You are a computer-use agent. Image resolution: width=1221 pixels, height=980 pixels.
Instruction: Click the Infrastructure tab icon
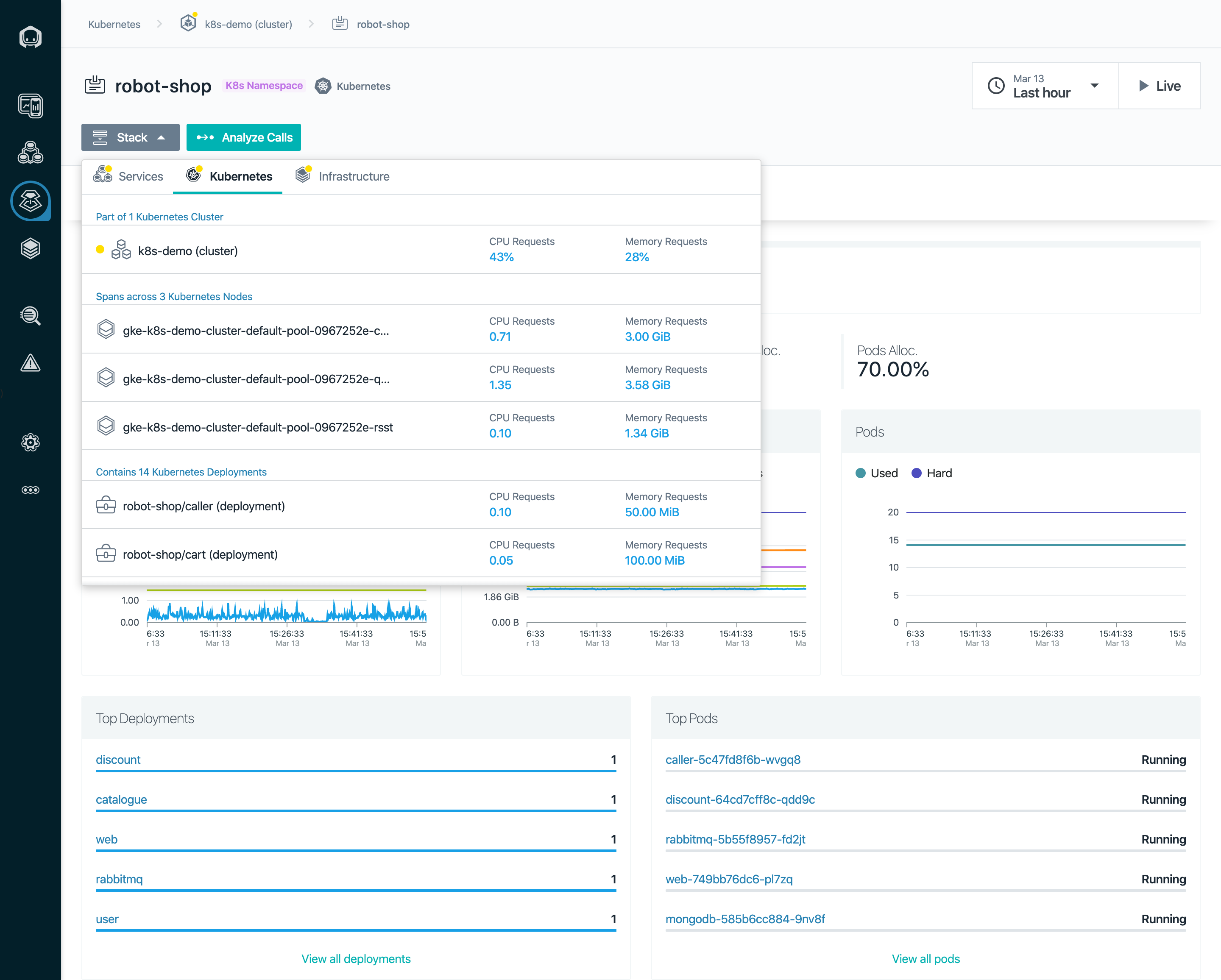point(304,174)
